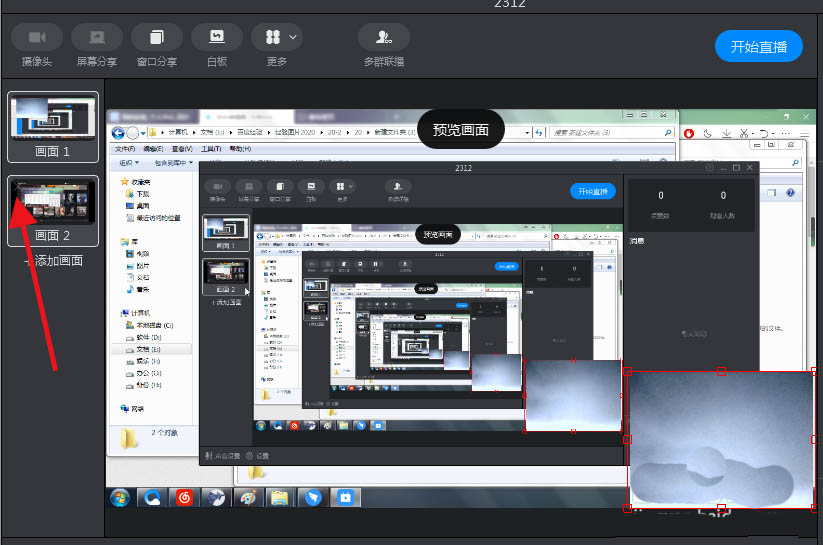Click the Explorer search box 搜索 field
823x545 pixels.
pos(611,133)
